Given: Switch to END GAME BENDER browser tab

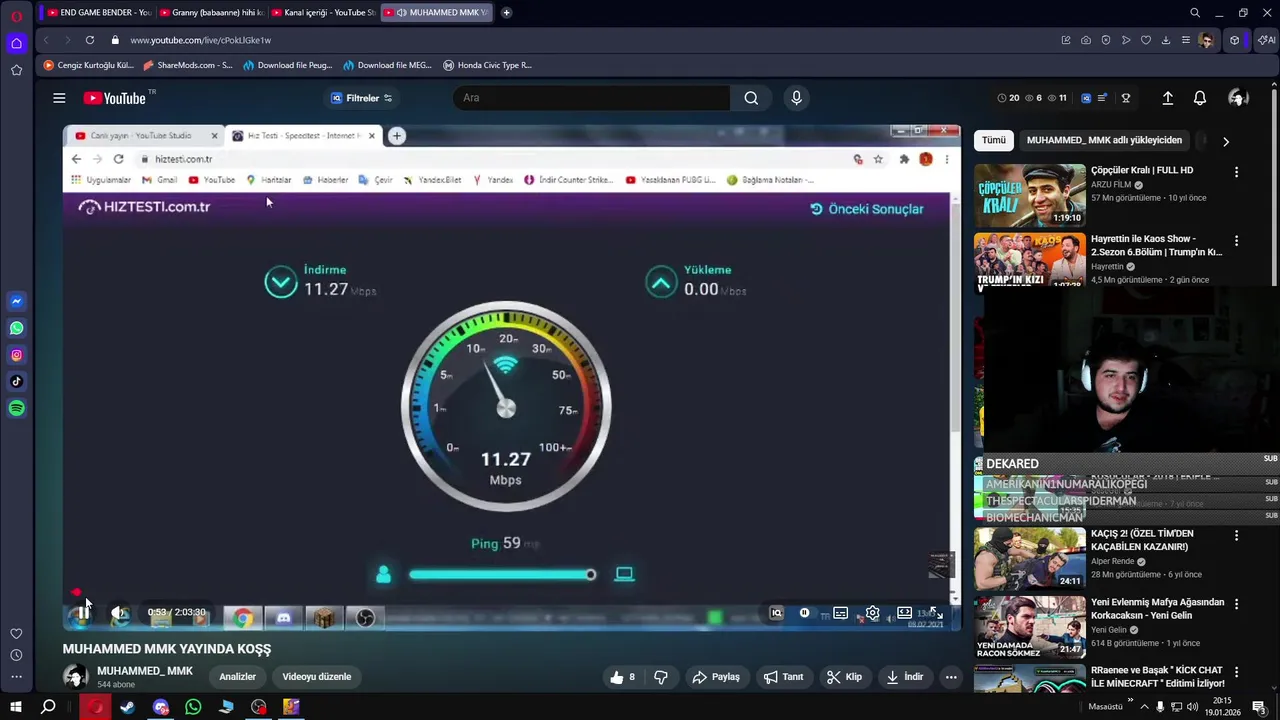Looking at the screenshot, I should click(99, 13).
